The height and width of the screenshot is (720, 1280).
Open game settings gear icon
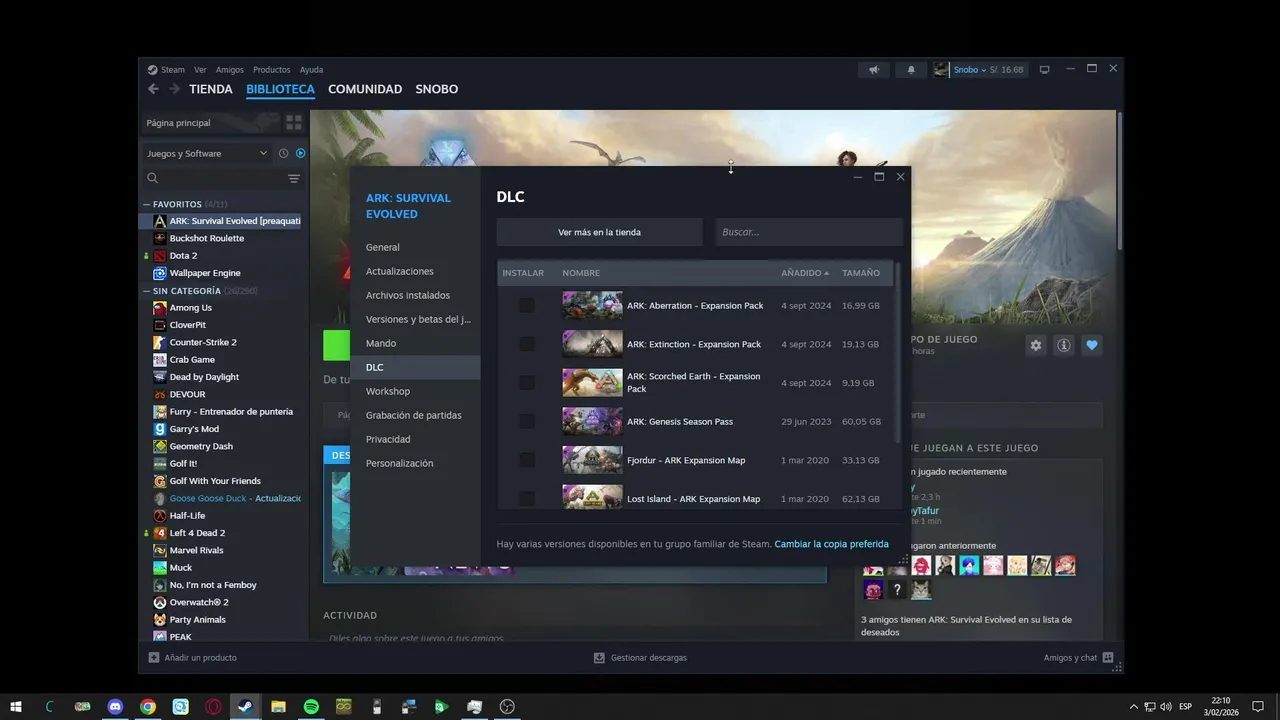(x=1036, y=345)
